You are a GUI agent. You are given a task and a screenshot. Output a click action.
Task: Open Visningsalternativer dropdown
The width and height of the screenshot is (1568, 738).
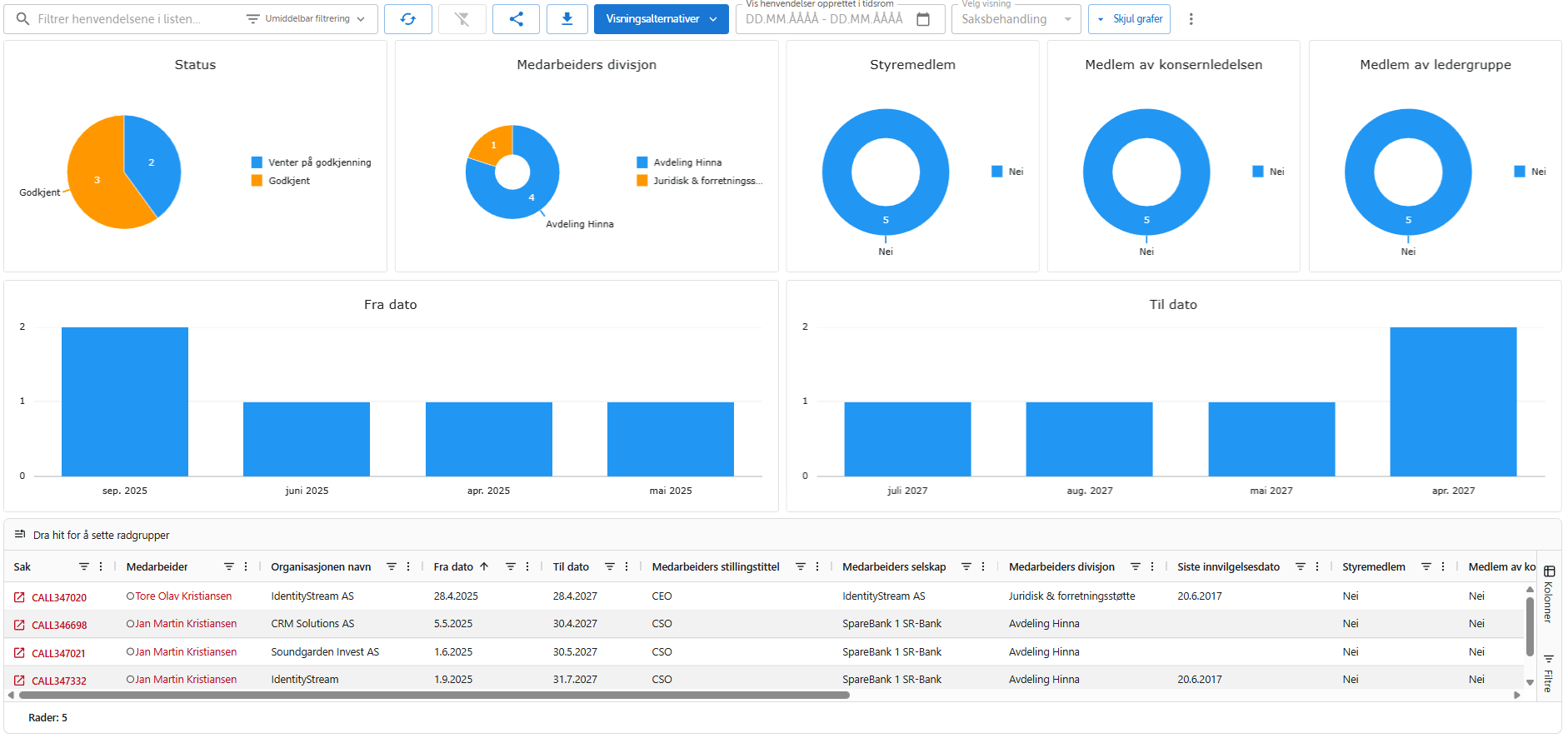pyautogui.click(x=661, y=19)
